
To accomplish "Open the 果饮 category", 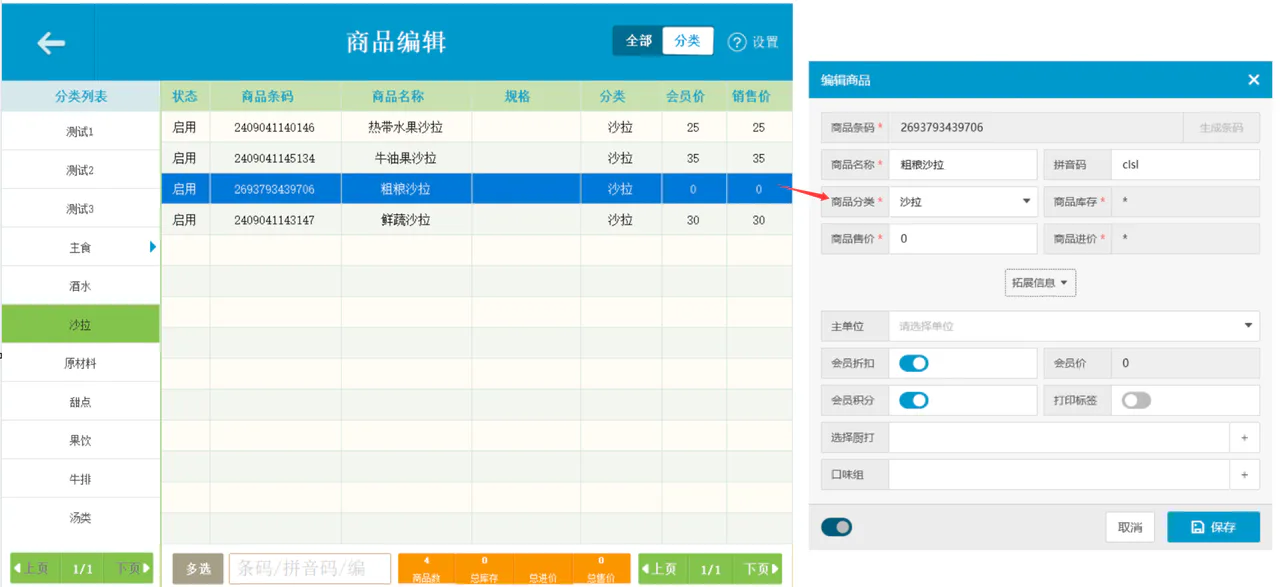I will 80,441.
